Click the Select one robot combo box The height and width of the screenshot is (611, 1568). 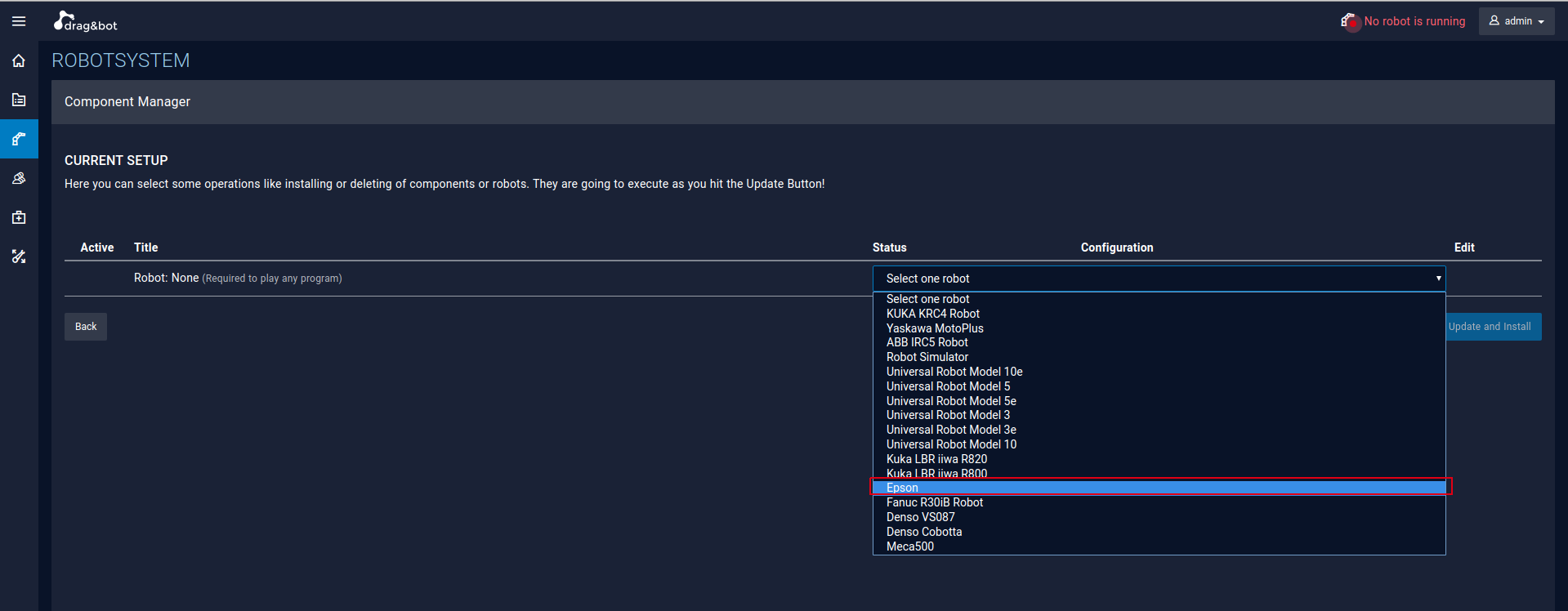click(x=1159, y=279)
